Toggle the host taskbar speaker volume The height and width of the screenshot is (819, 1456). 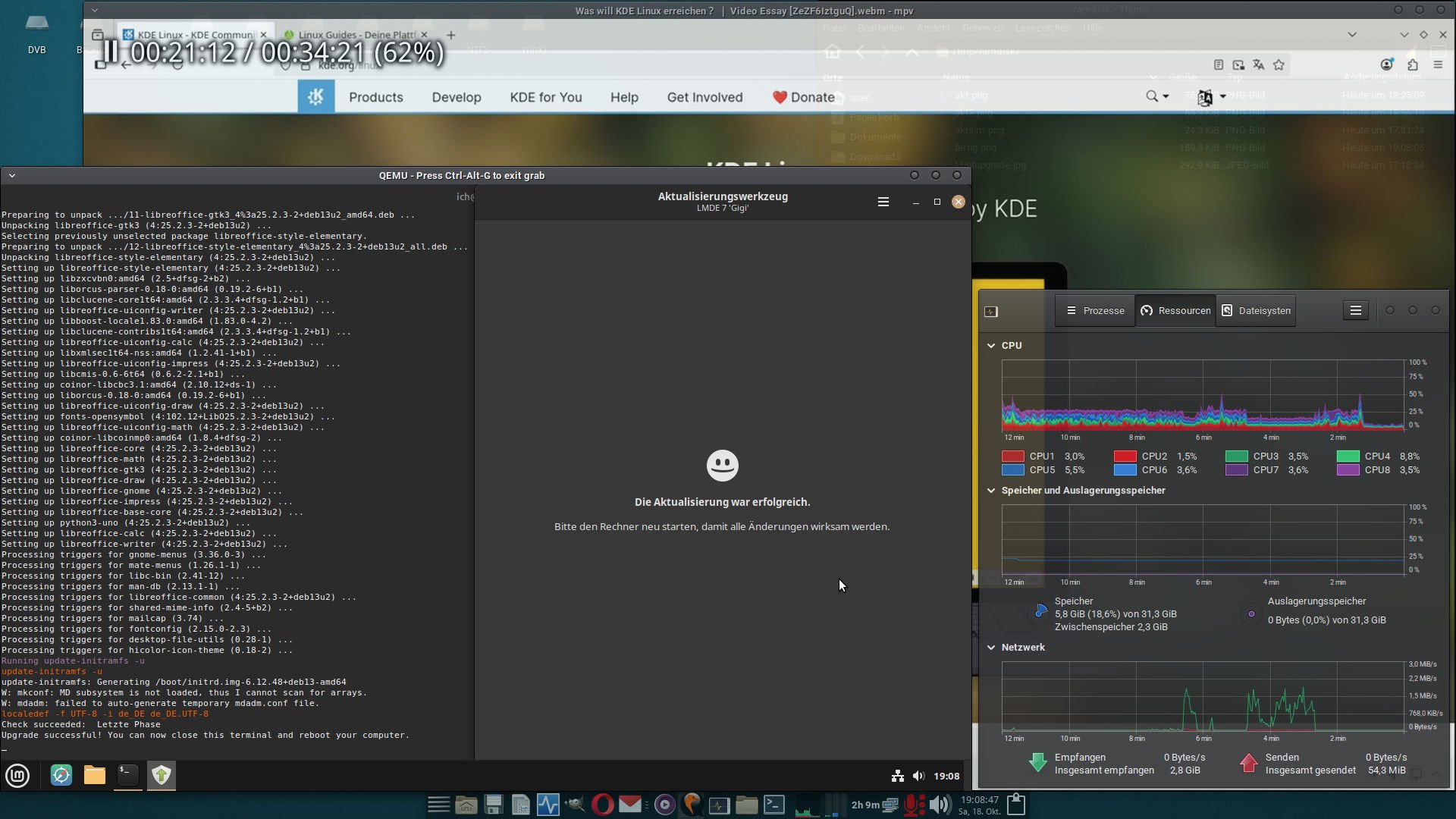(x=940, y=805)
